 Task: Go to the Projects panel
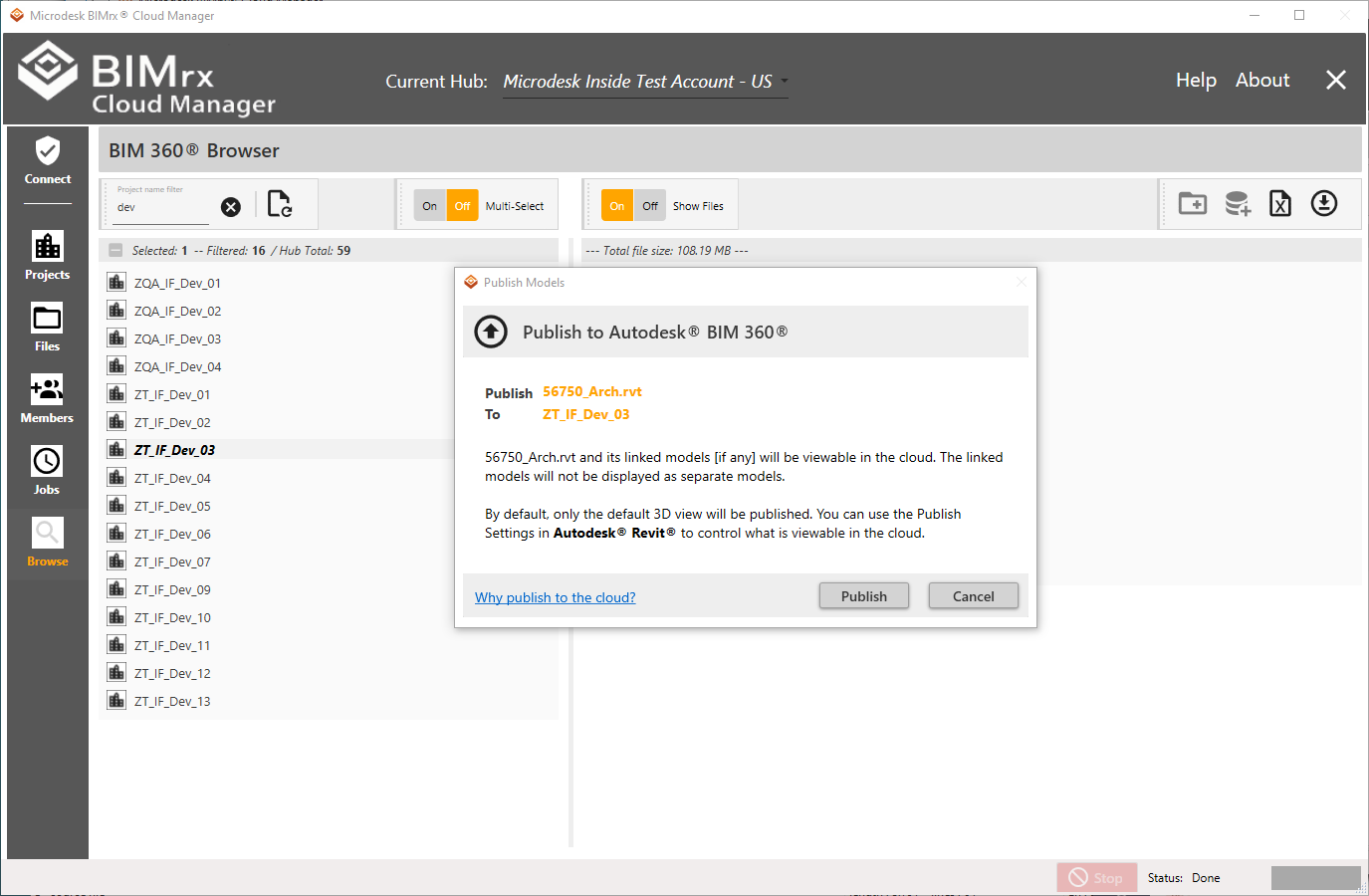pos(47,255)
